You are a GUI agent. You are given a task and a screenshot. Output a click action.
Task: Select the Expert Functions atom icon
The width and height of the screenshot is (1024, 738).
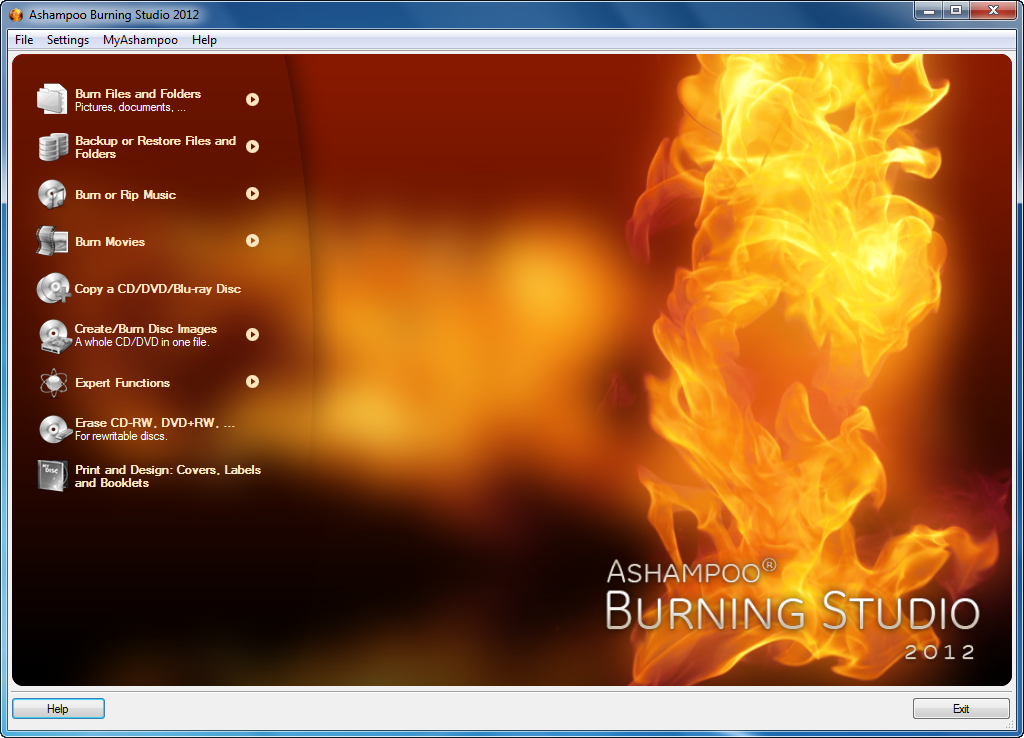[53, 382]
